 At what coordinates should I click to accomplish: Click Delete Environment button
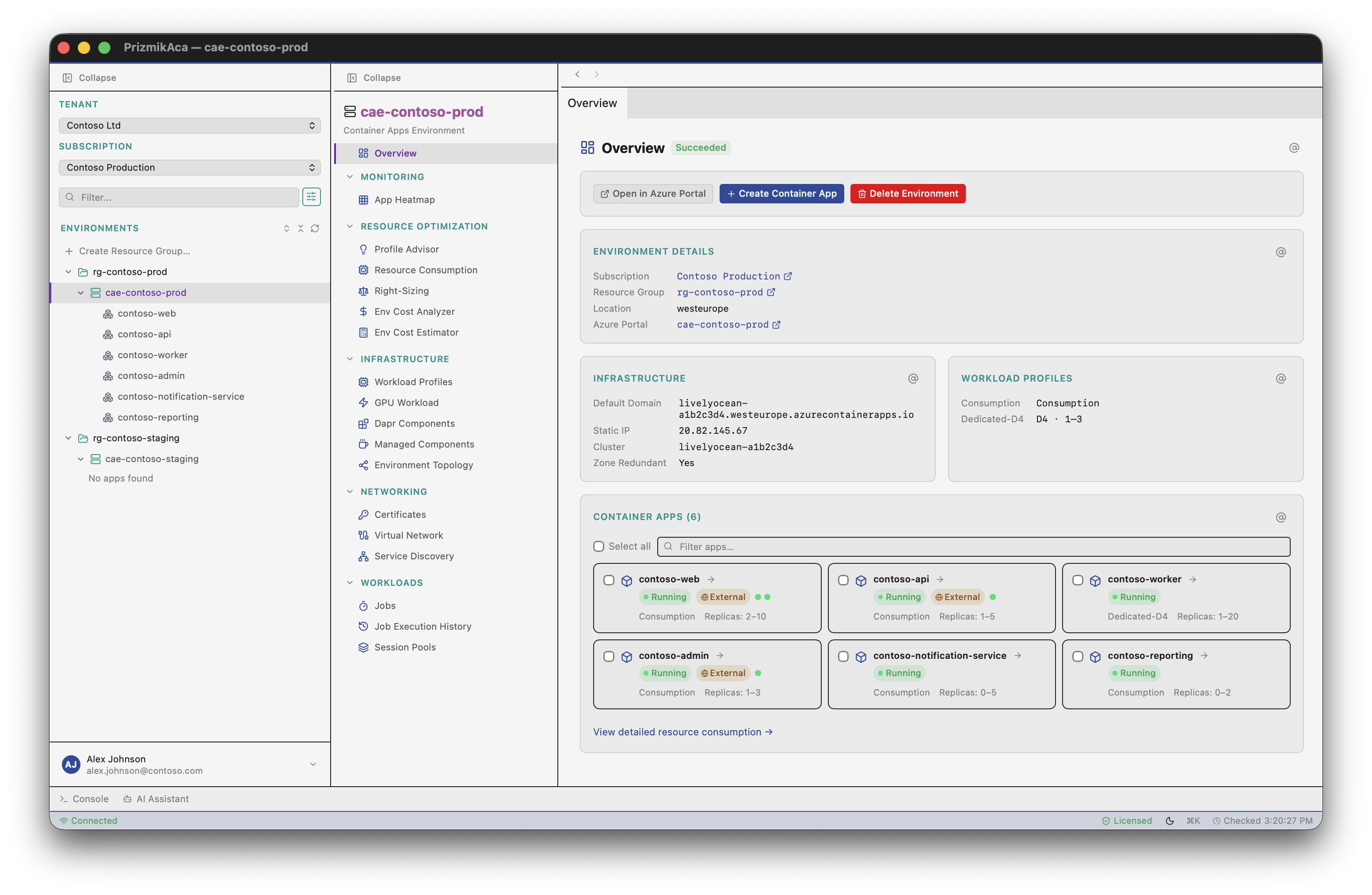click(x=907, y=194)
